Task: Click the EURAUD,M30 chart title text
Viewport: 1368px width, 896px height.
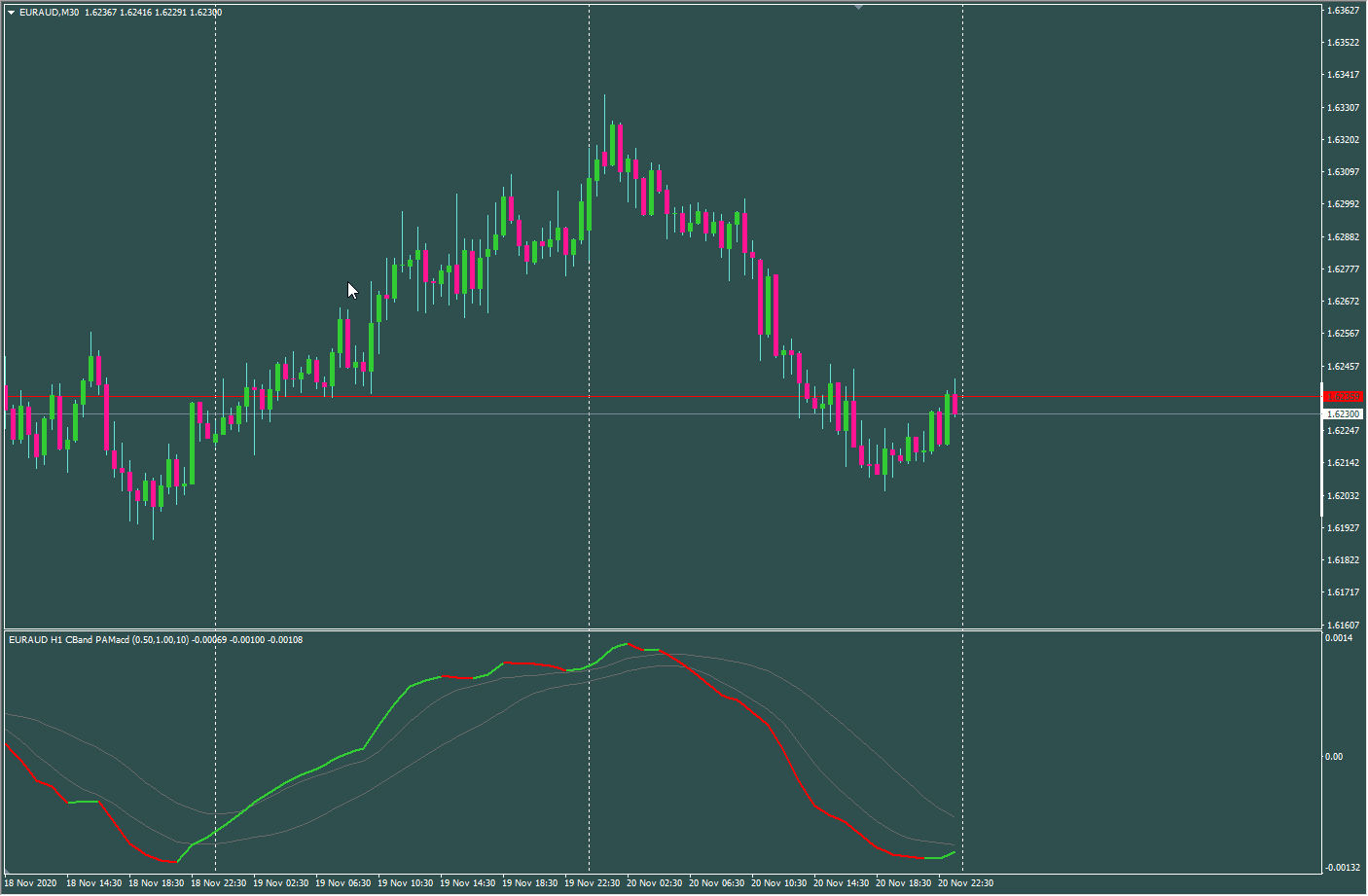Action: (x=50, y=13)
